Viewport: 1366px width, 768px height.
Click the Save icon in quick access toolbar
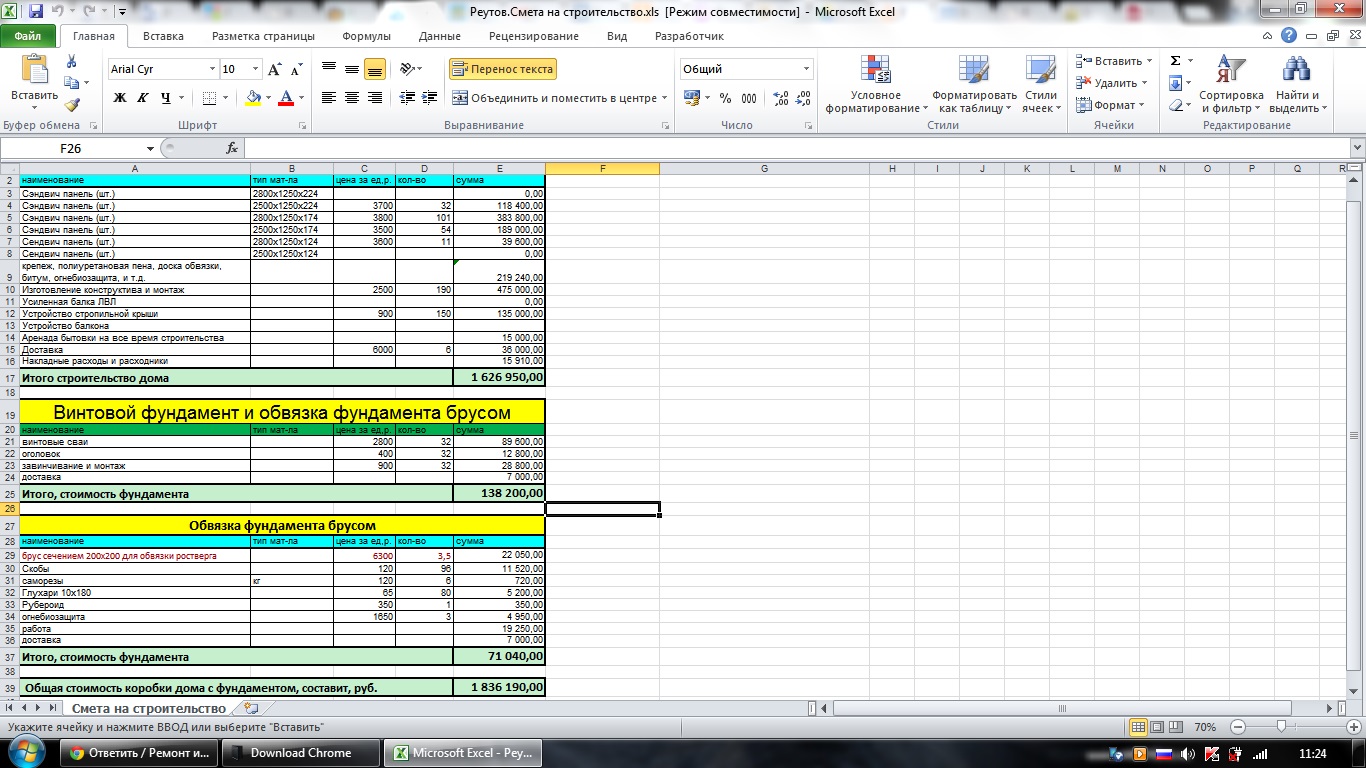click(x=36, y=12)
